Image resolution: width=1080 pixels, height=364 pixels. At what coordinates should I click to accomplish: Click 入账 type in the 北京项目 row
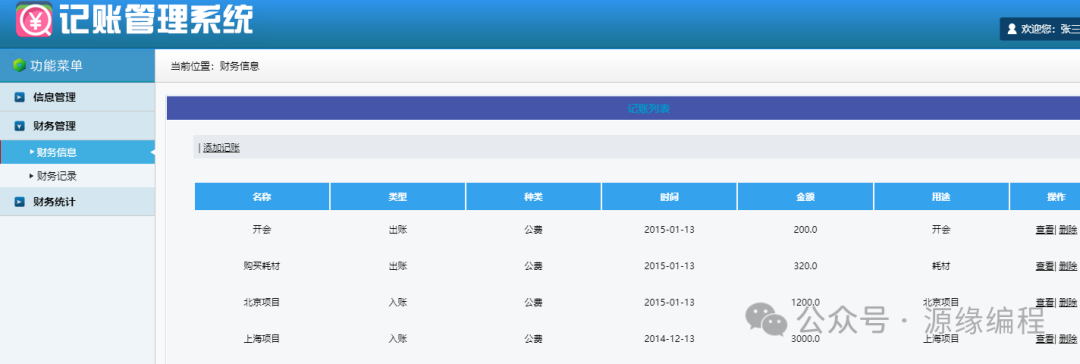[x=397, y=302]
